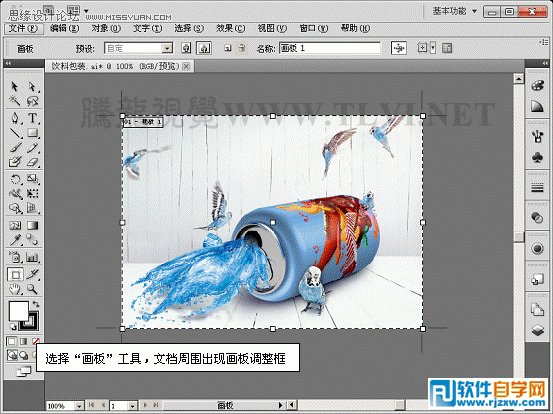Open the Brushes panel icon
Image resolution: width=553 pixels, height=414 pixels.
[x=537, y=136]
